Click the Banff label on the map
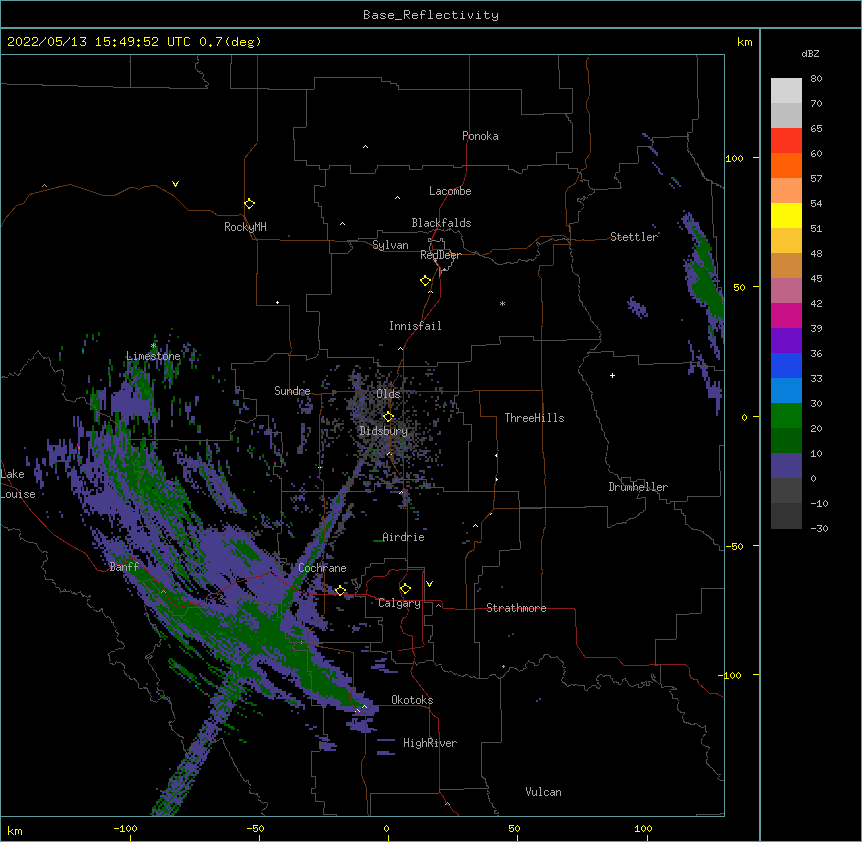The image size is (862, 842). [x=124, y=567]
